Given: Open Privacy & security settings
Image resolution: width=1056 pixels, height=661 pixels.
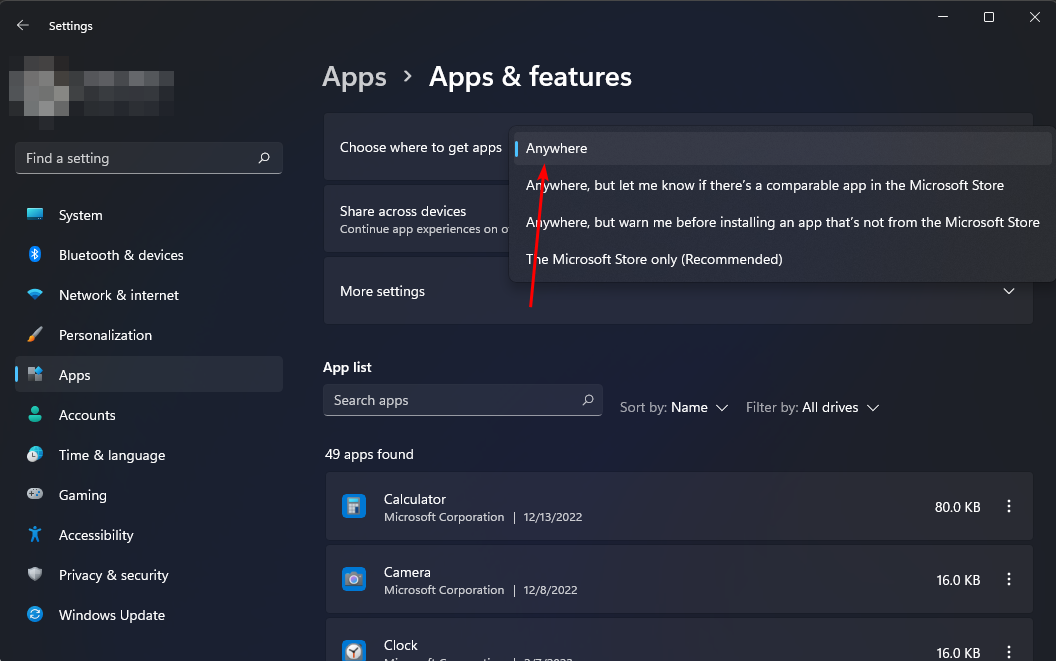Looking at the screenshot, I should [x=114, y=575].
